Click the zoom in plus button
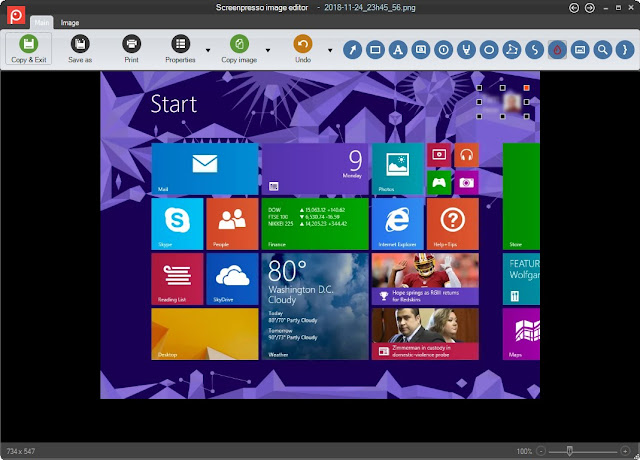This screenshot has height=460, width=640. point(625,451)
